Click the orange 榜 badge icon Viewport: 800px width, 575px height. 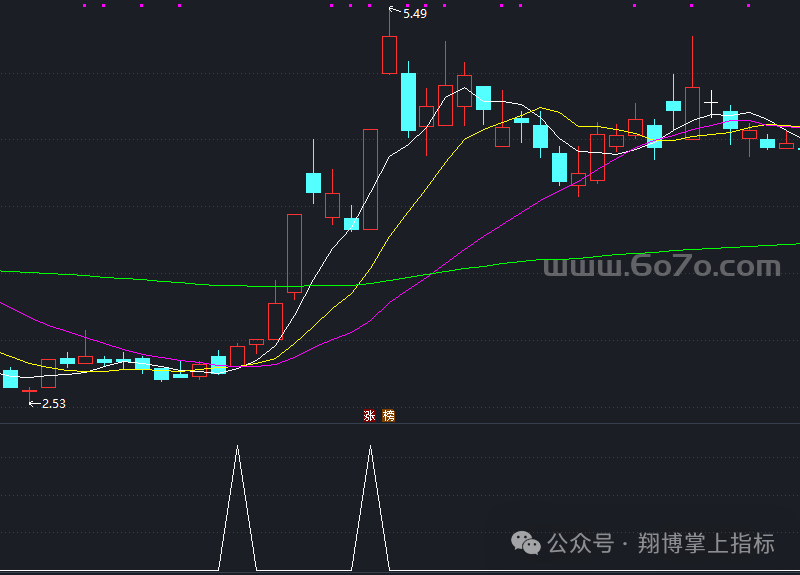(388, 415)
